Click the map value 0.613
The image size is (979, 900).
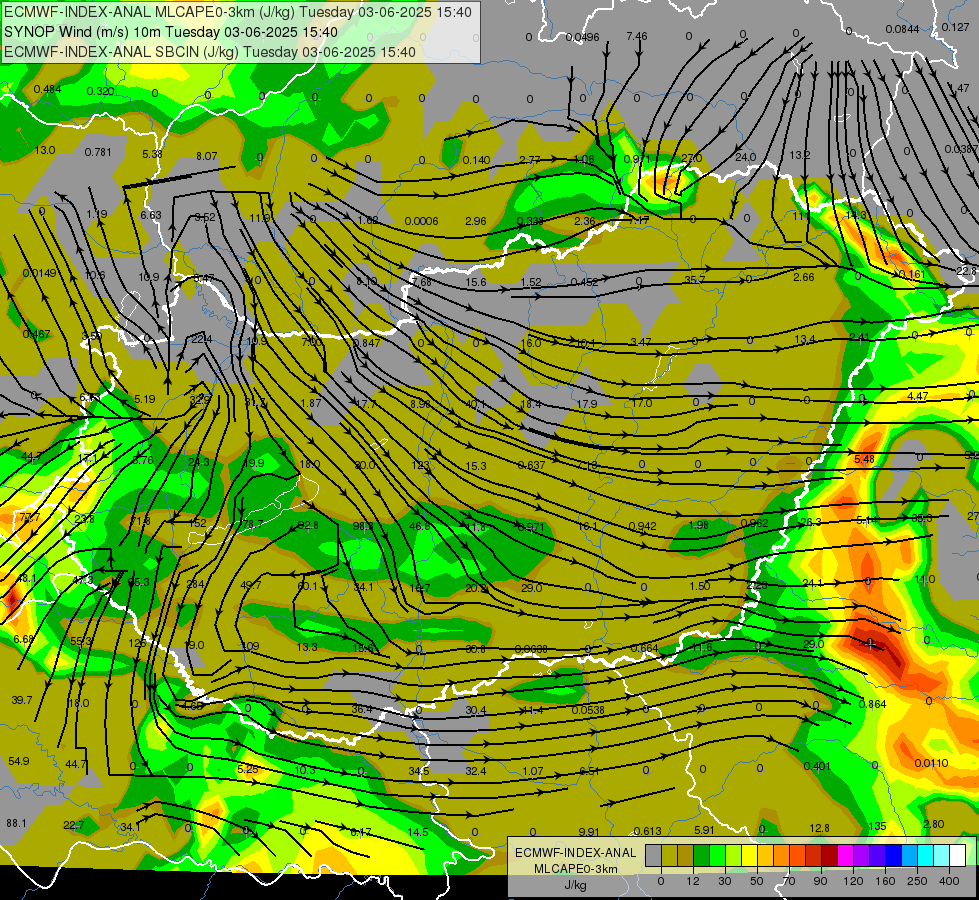pos(647,831)
